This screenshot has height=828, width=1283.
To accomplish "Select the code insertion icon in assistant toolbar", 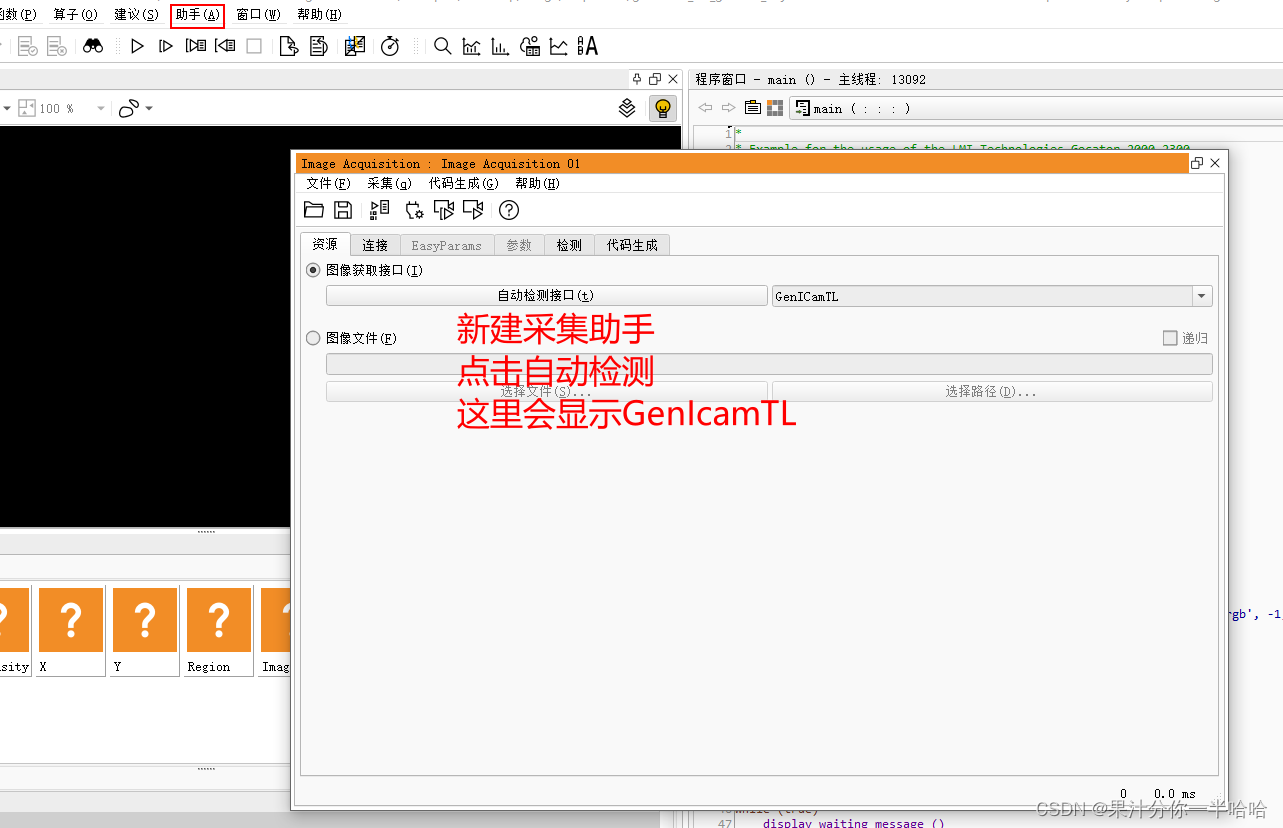I will 379,209.
